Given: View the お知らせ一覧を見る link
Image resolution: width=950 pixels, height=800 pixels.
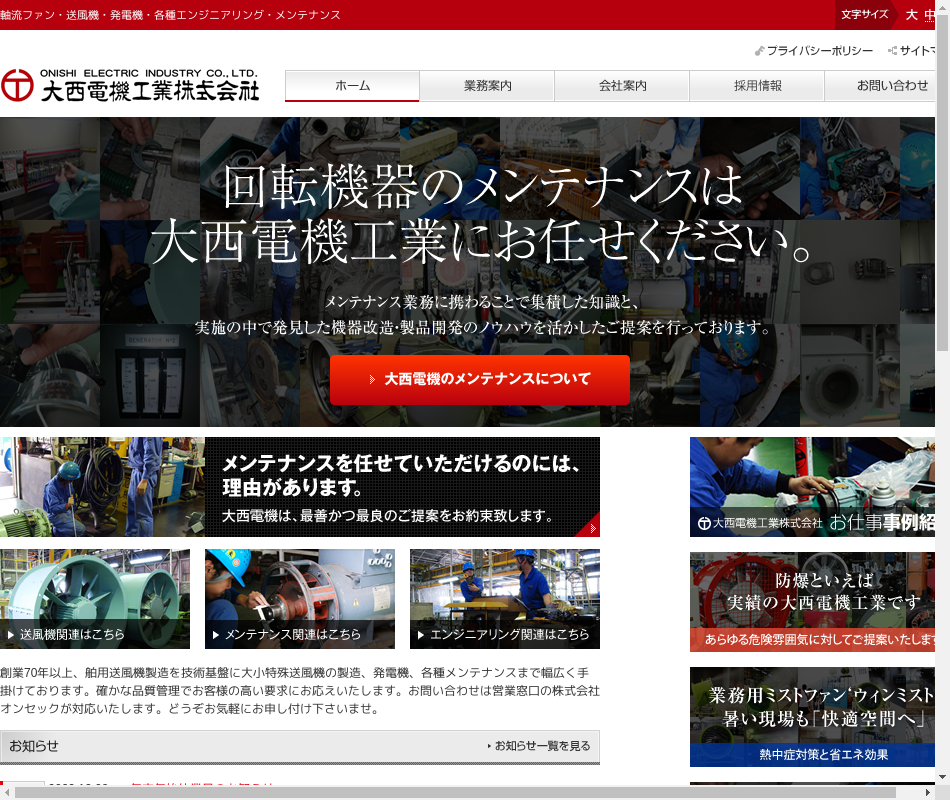Looking at the screenshot, I should pos(542,746).
